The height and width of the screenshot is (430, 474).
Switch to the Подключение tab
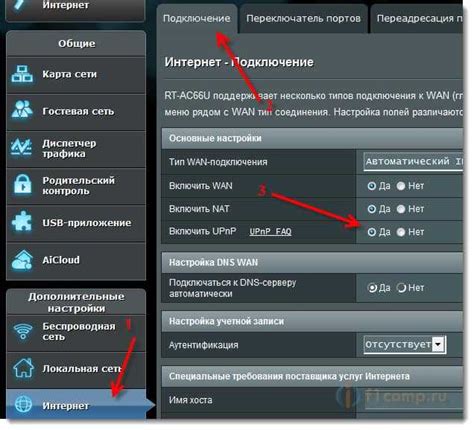(197, 19)
